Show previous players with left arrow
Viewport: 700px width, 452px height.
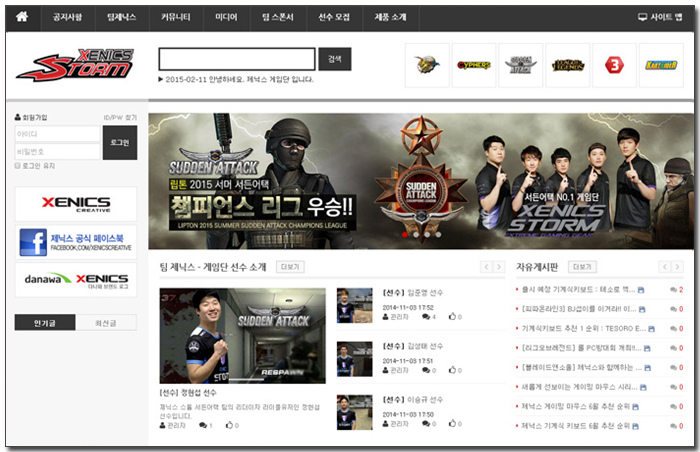pos(487,267)
